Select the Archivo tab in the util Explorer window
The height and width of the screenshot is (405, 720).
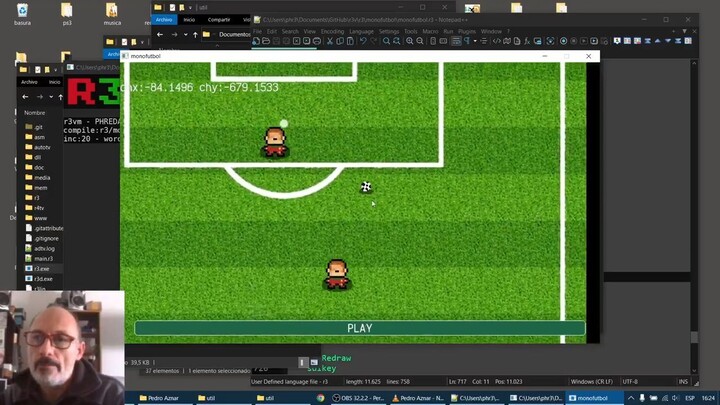[164, 20]
